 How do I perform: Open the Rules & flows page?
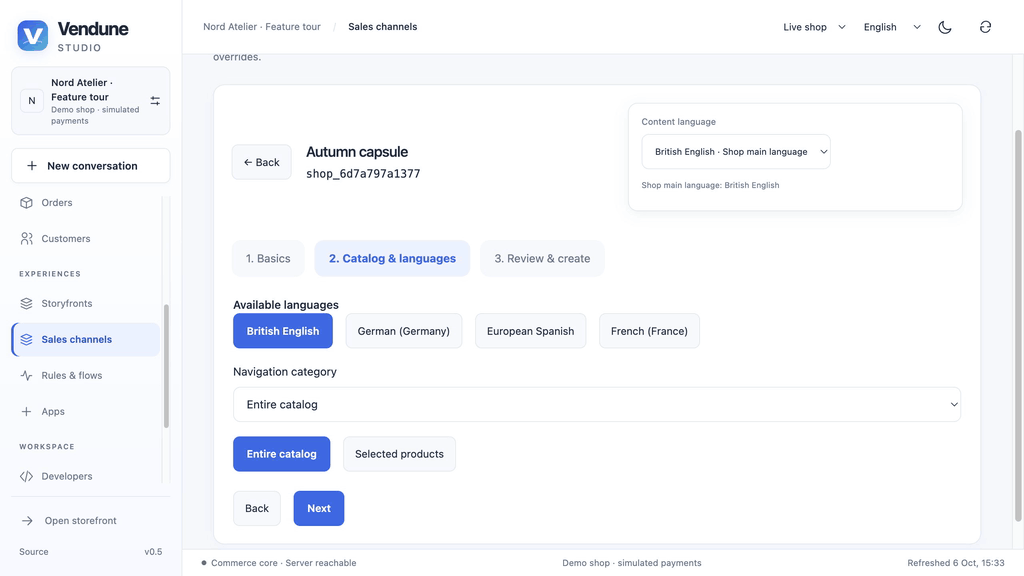click(86, 376)
